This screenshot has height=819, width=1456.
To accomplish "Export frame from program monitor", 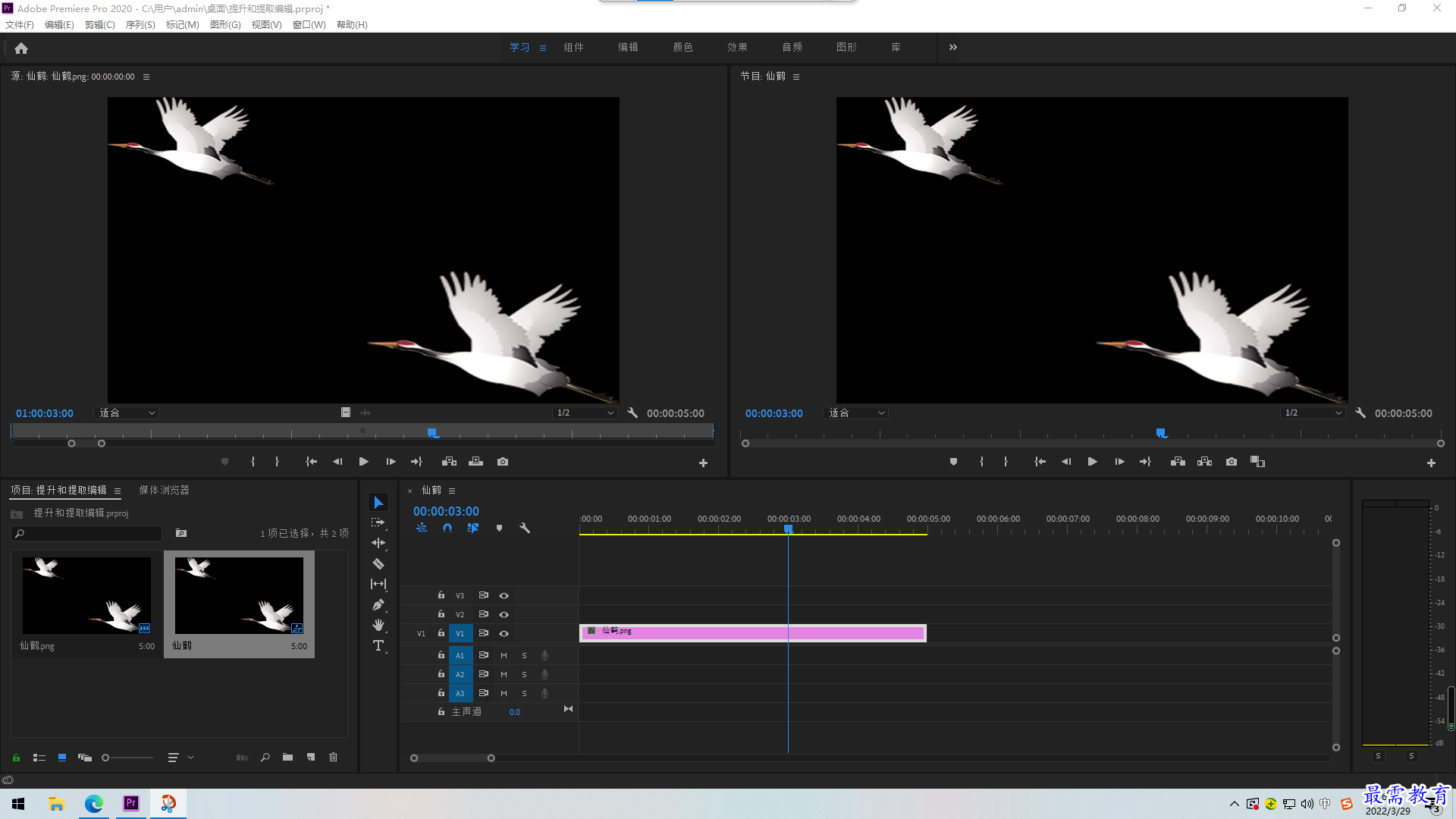I will click(x=1232, y=462).
